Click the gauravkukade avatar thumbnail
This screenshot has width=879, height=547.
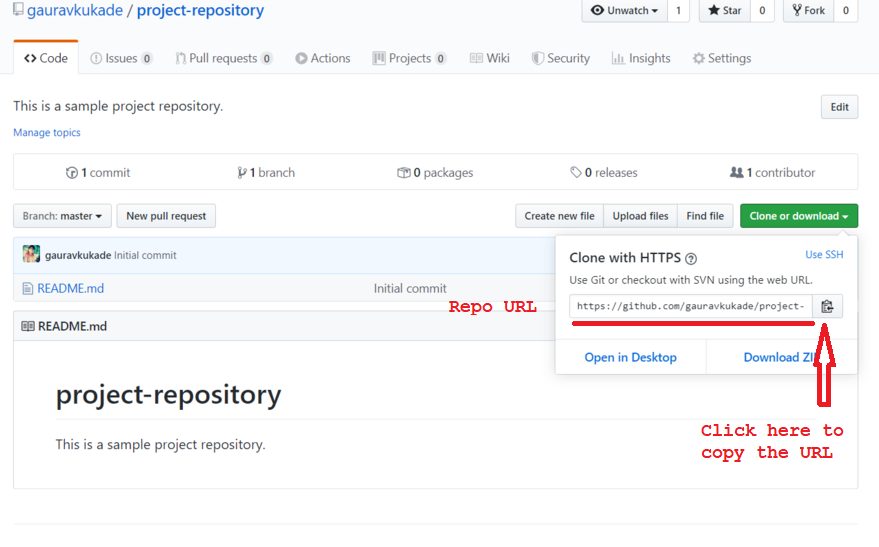31,254
